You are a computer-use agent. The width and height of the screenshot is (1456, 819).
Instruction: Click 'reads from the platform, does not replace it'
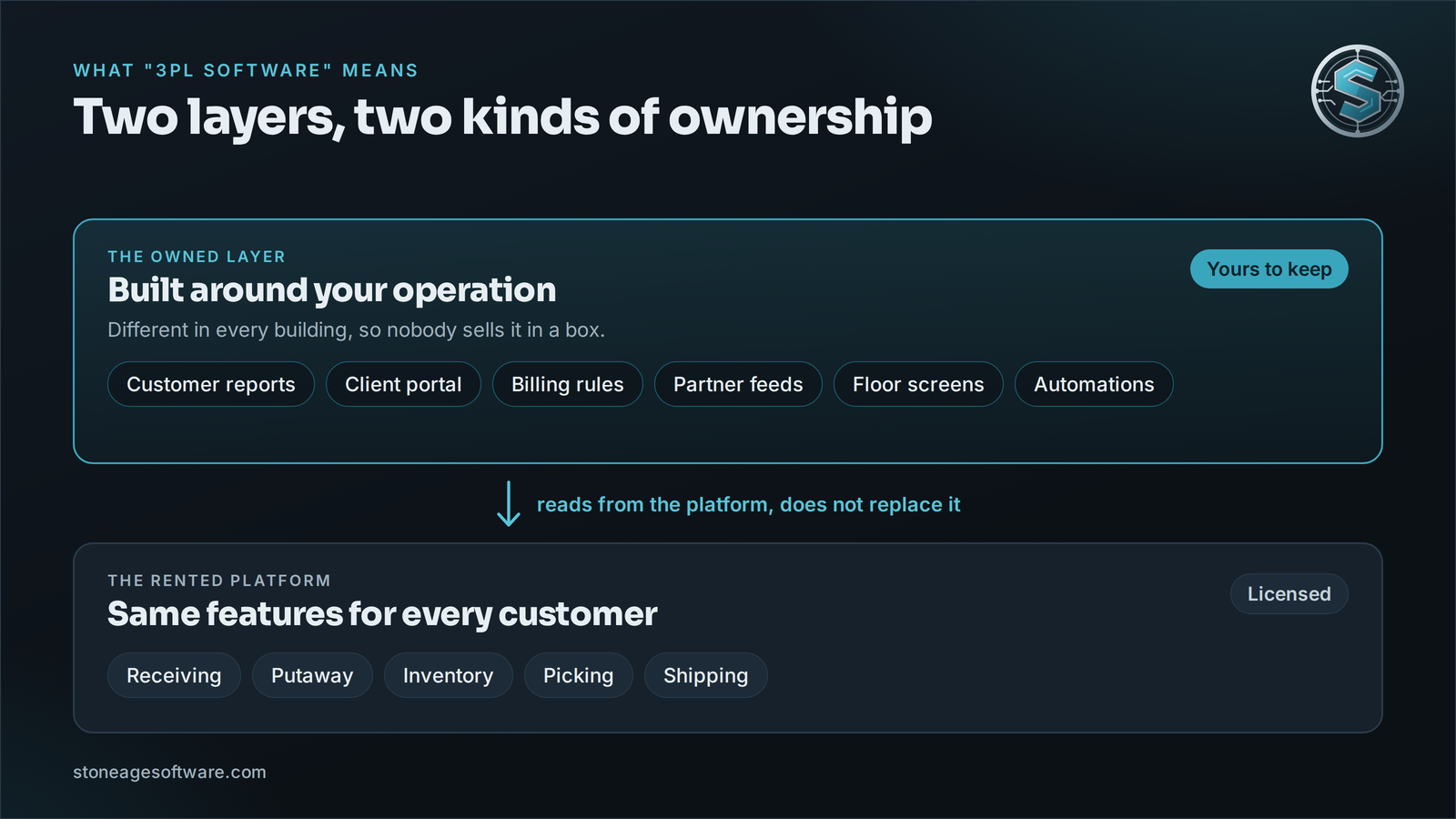(x=749, y=505)
